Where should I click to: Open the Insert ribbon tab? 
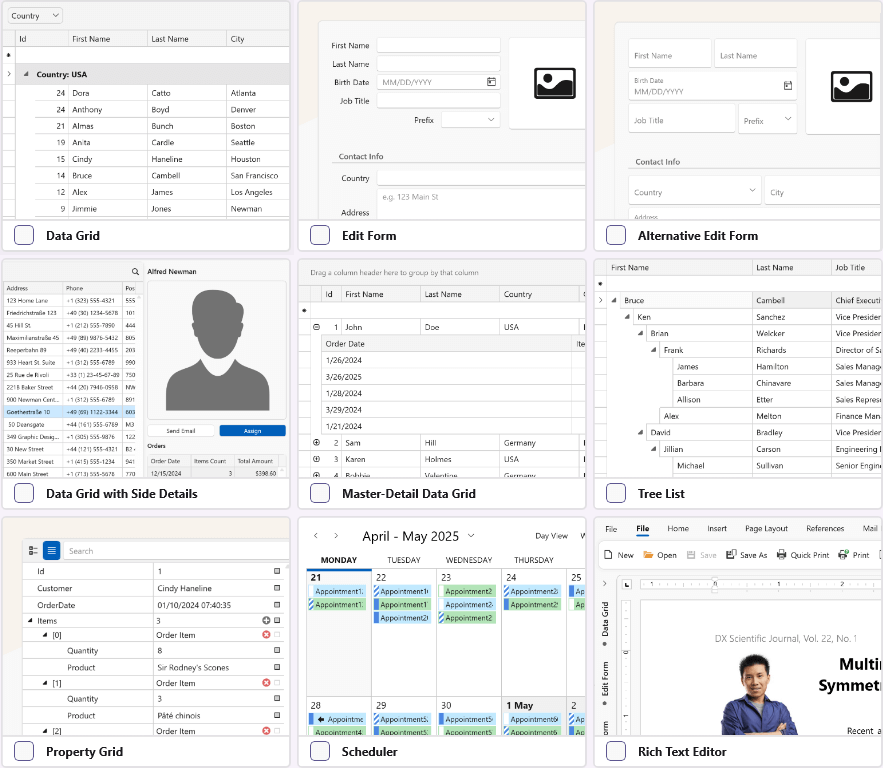pos(717,529)
